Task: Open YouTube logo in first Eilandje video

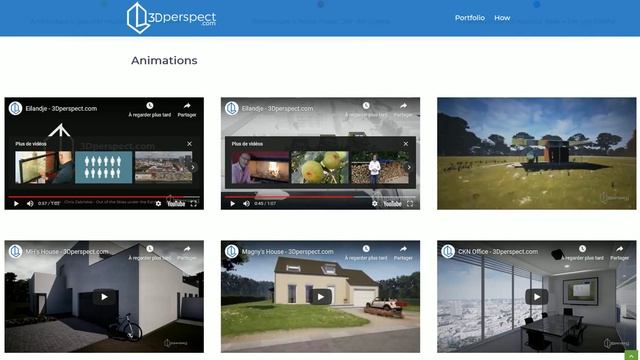Action: tap(176, 203)
